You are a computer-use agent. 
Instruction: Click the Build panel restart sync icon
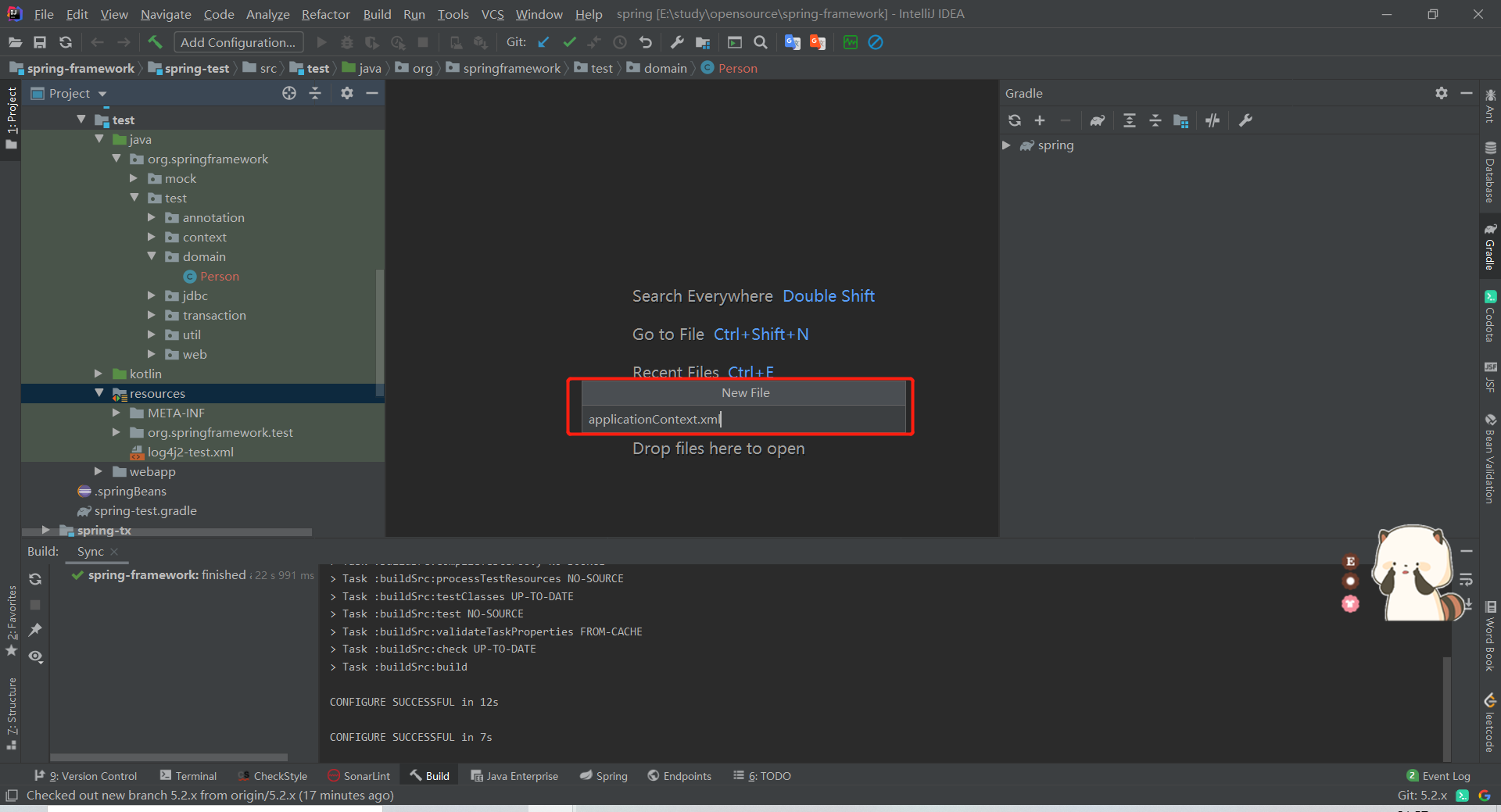click(35, 579)
